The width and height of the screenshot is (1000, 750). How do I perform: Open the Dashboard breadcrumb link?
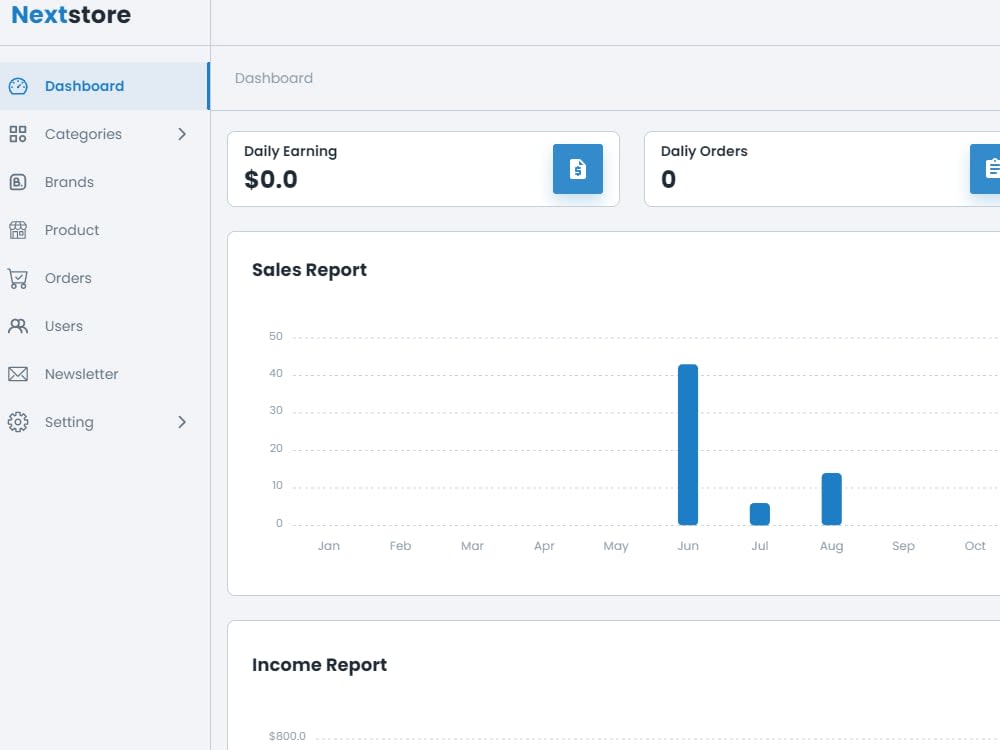pos(273,78)
